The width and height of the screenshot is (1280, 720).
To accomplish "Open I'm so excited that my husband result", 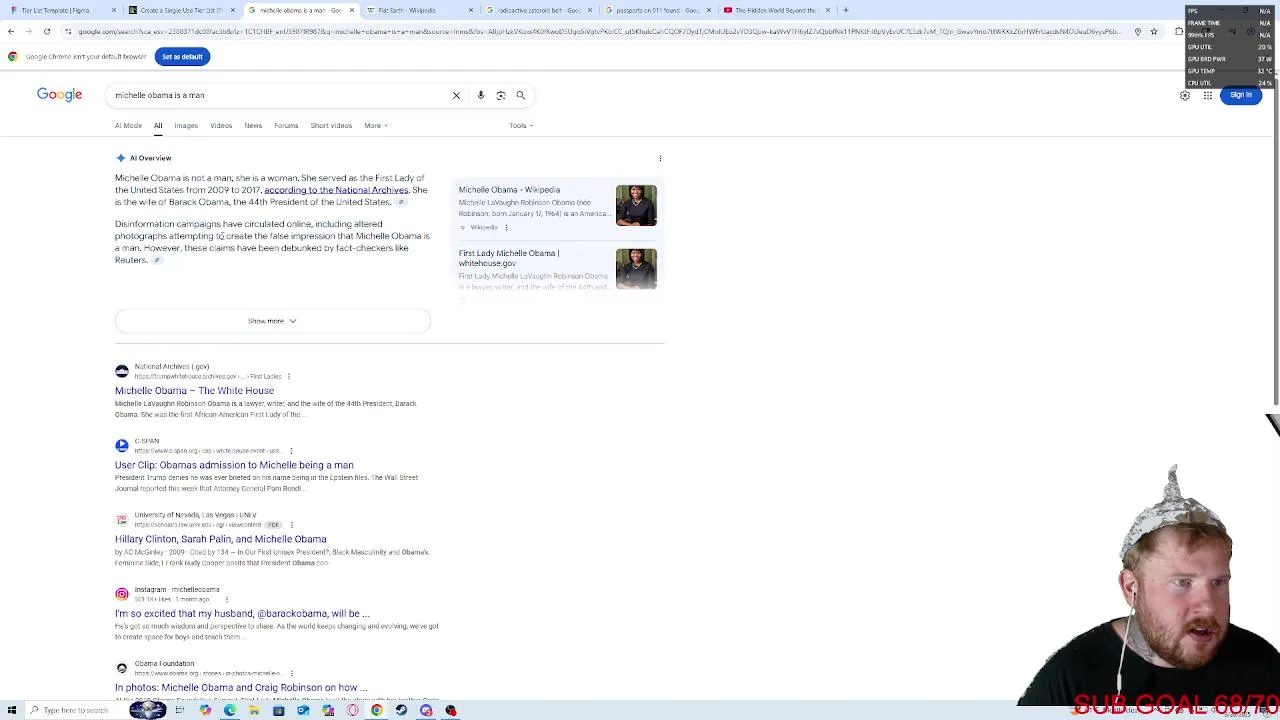I will pyautogui.click(x=242, y=614).
